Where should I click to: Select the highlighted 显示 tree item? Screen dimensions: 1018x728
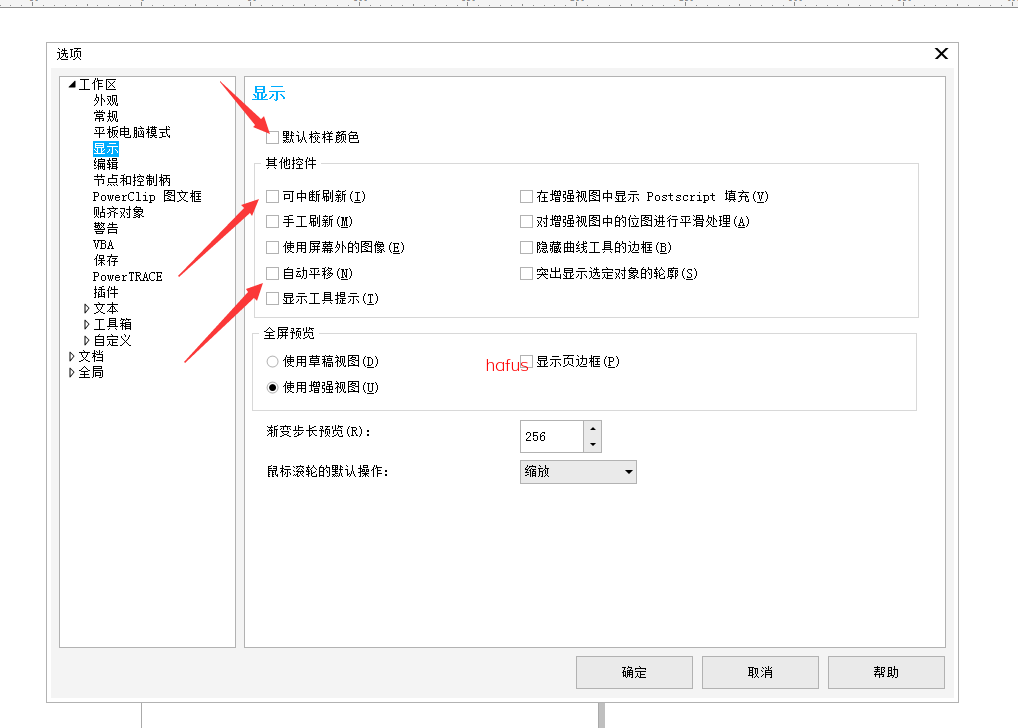106,148
